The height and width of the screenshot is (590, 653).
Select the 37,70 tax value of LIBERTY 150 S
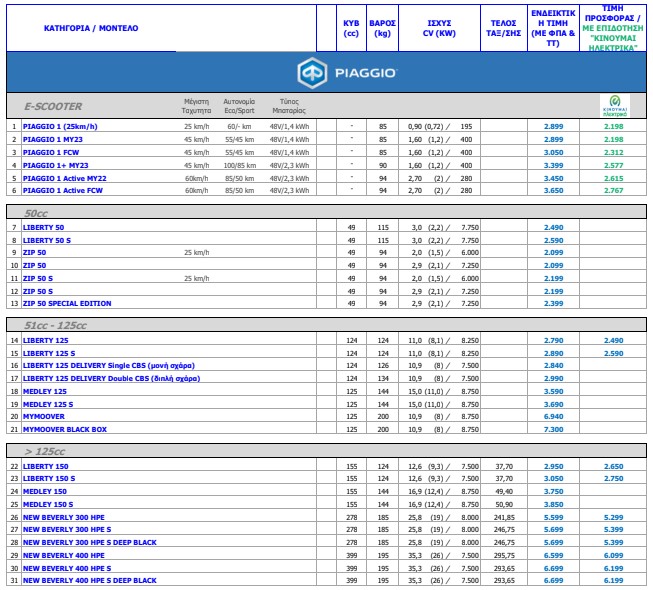(x=504, y=478)
